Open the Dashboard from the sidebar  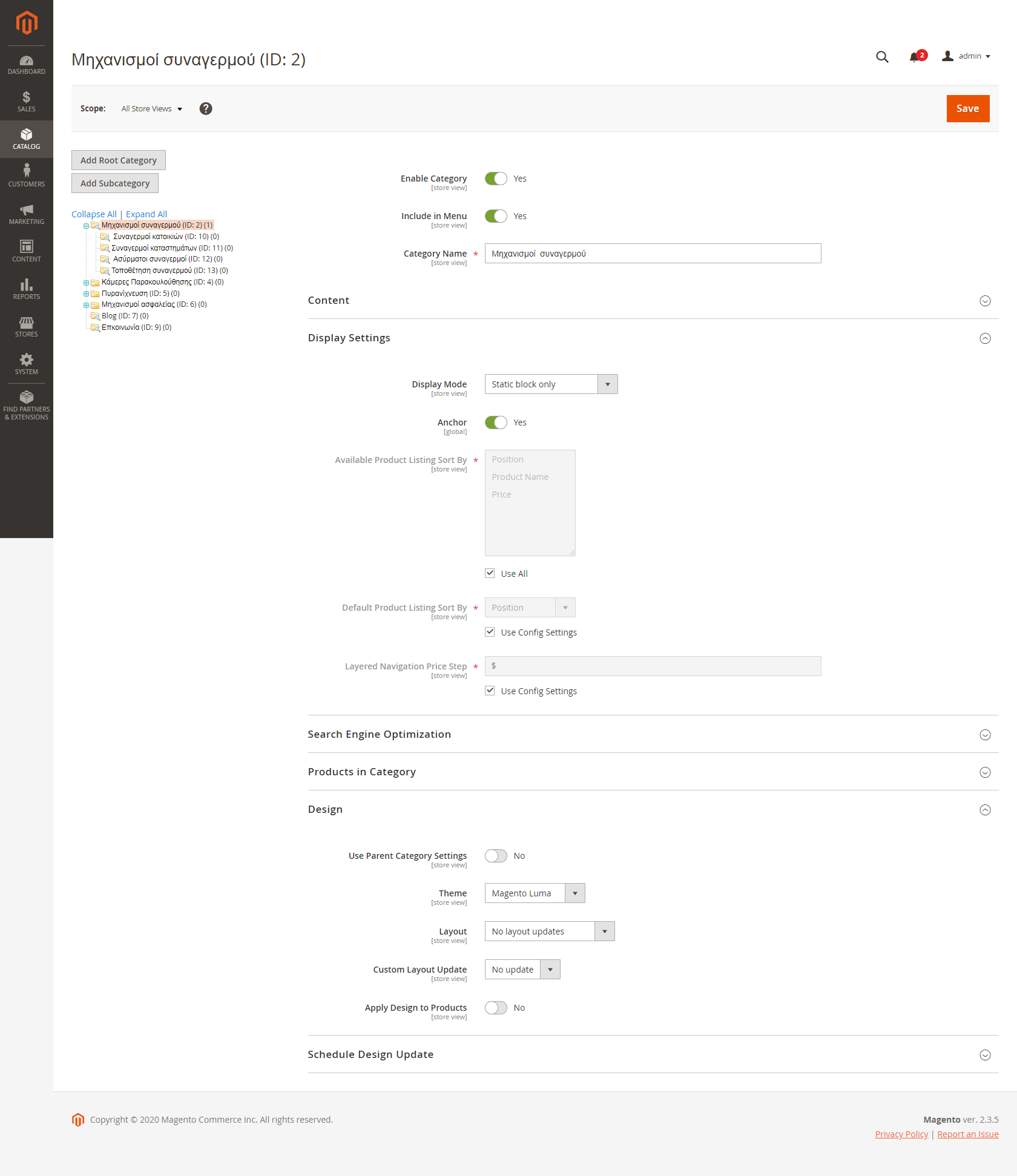[x=26, y=64]
